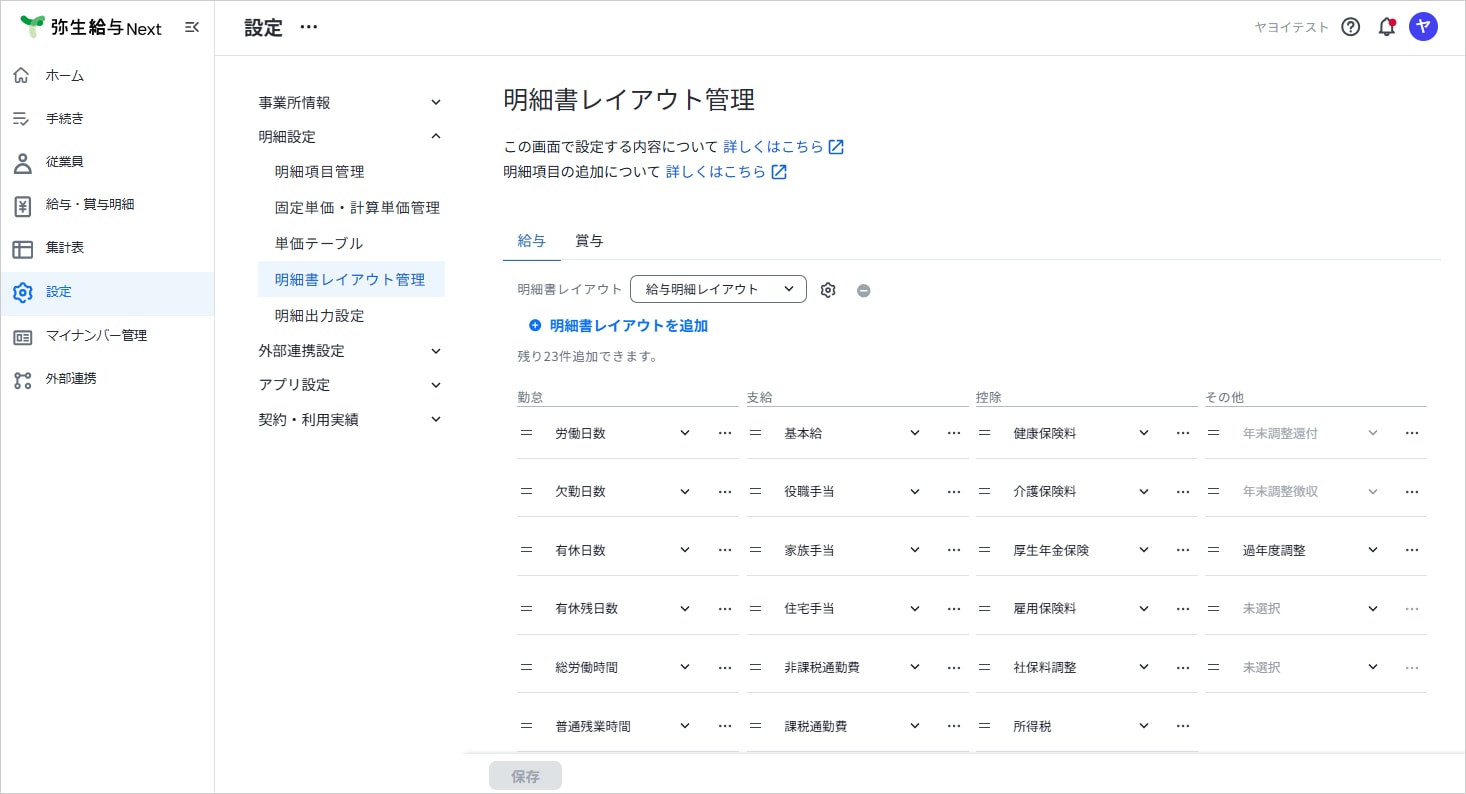The height and width of the screenshot is (794, 1466).
Task: Switch to the 賞与 tab
Action: pos(589,241)
